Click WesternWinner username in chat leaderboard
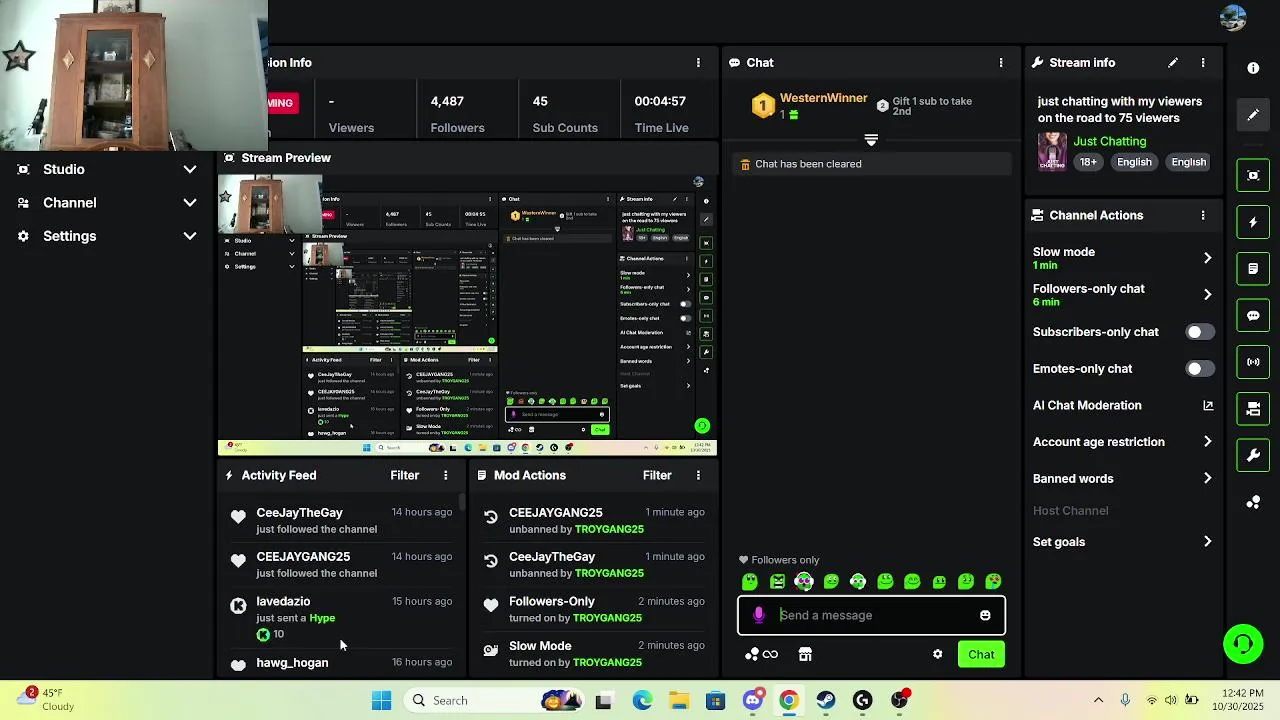 click(823, 98)
